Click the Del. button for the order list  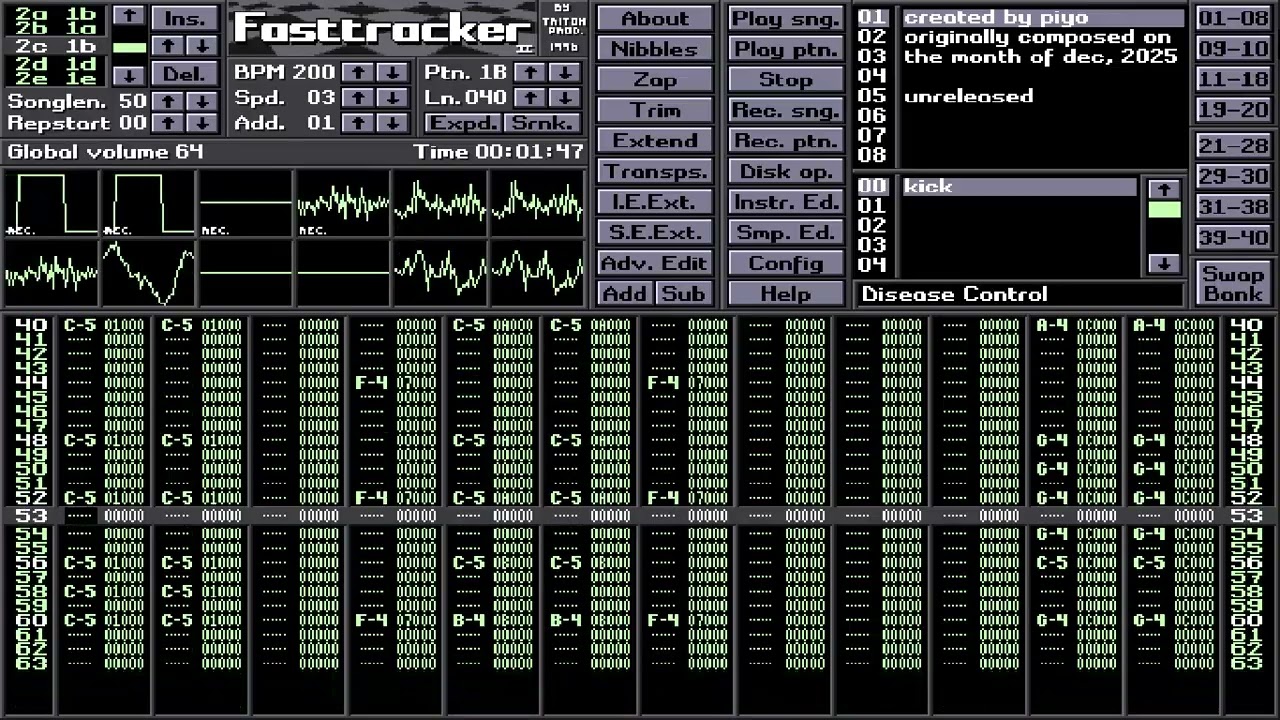[x=185, y=74]
